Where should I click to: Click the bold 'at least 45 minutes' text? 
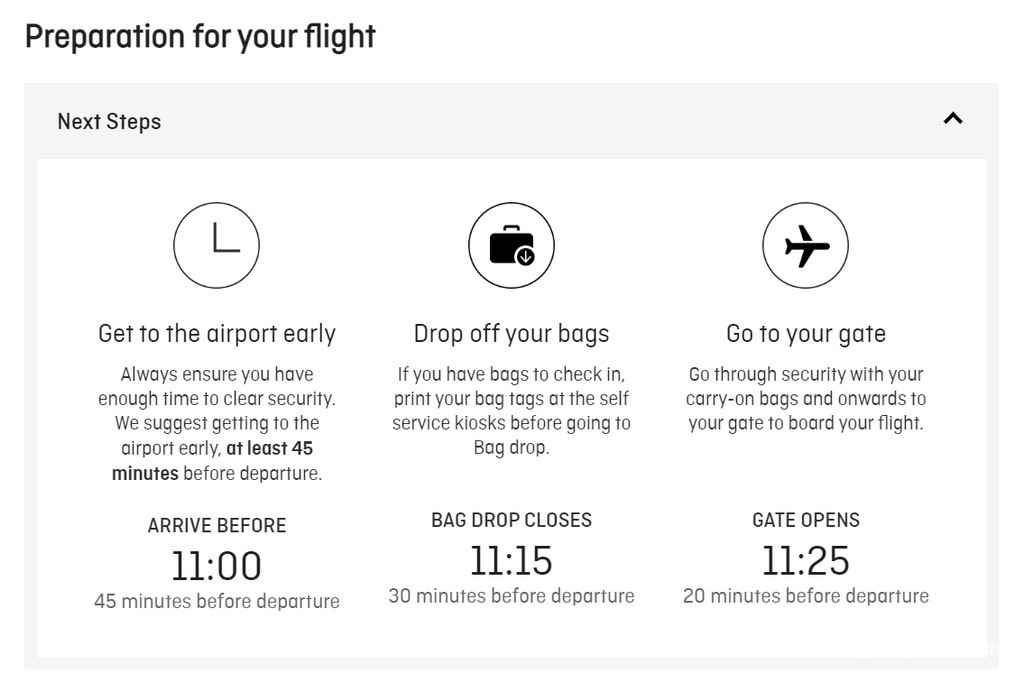click(x=212, y=461)
